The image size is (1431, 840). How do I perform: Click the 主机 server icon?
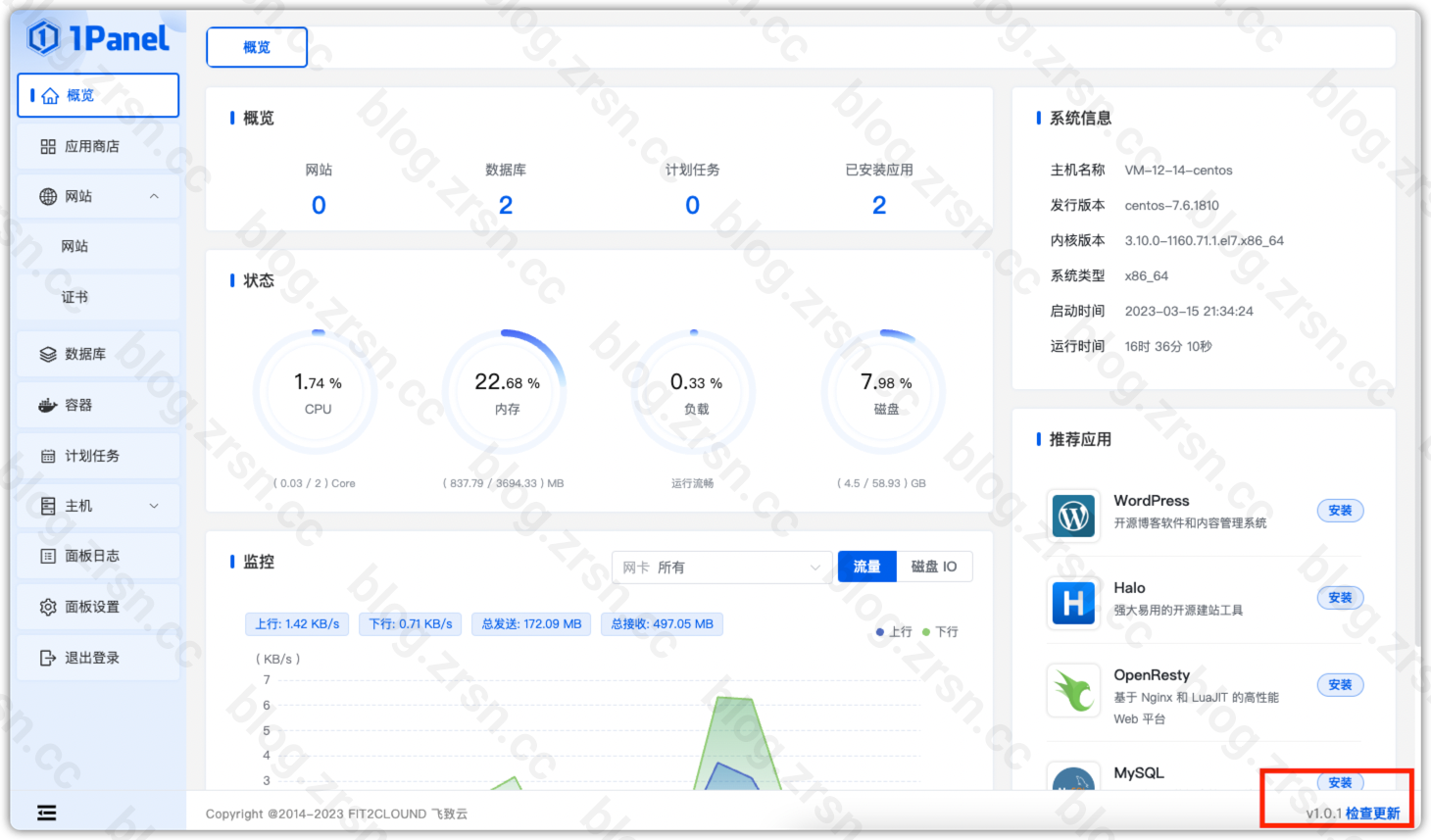pos(48,506)
